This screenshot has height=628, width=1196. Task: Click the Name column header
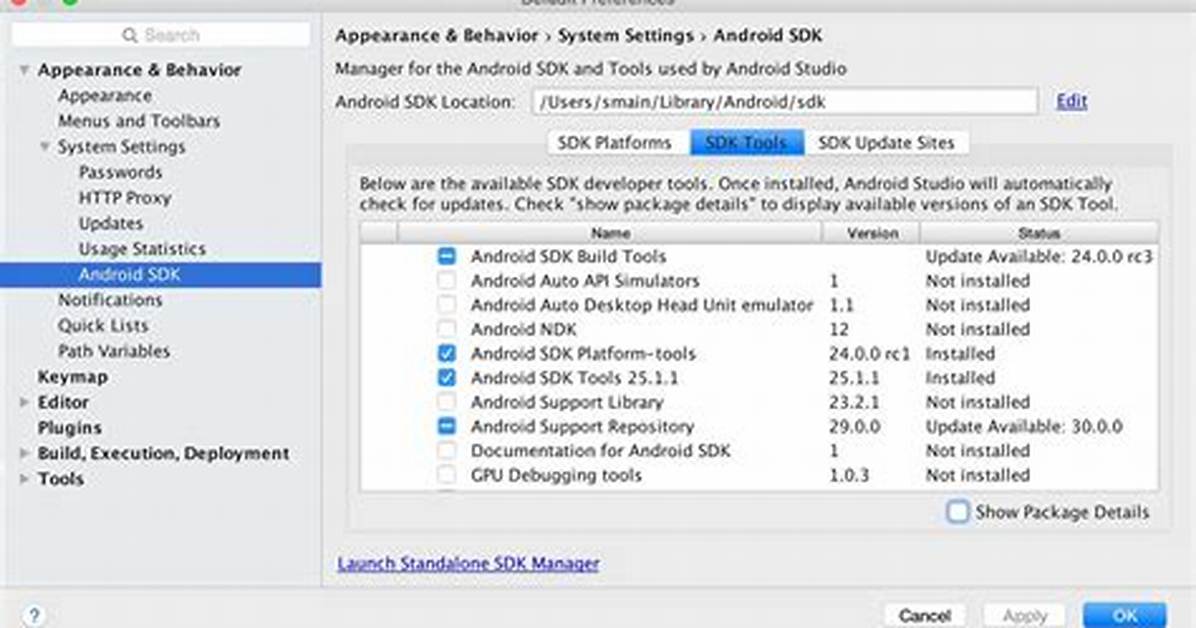(609, 233)
